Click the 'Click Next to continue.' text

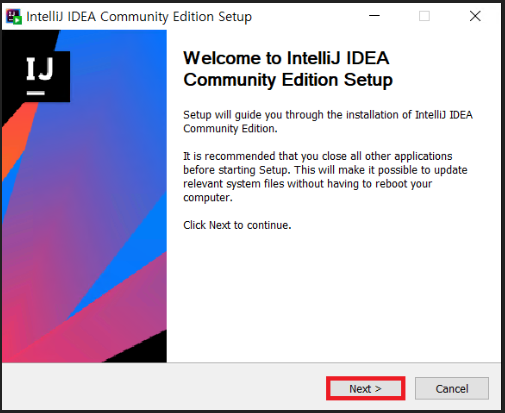[x=237, y=225]
